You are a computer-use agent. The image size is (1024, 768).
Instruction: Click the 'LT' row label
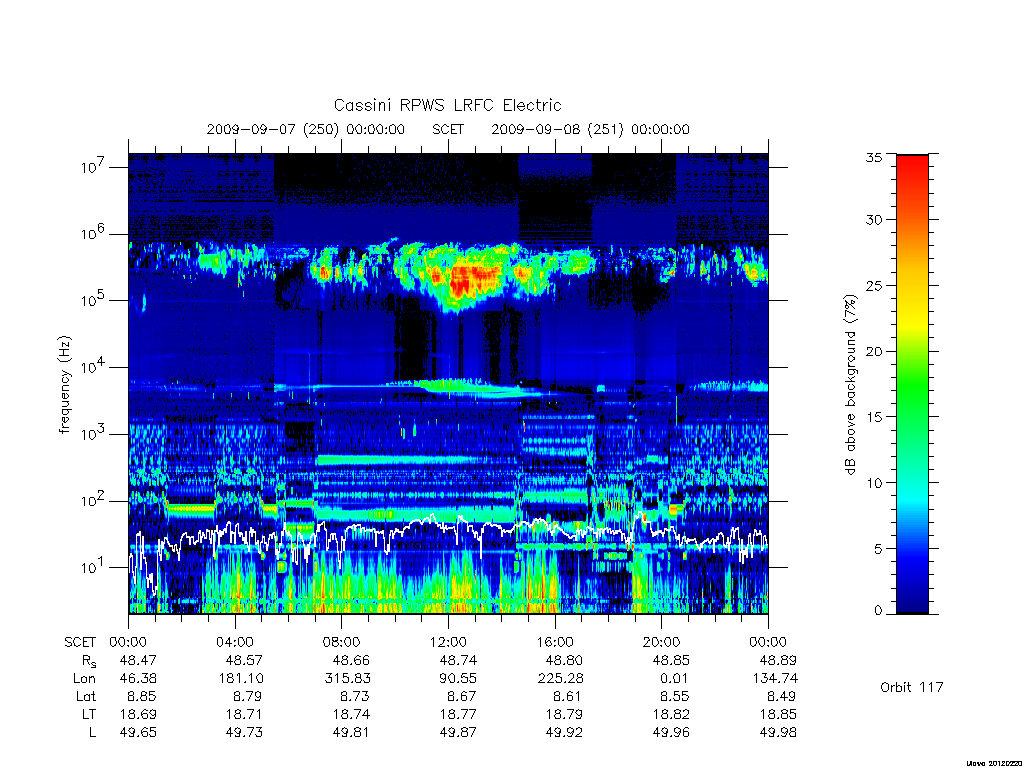coord(89,714)
